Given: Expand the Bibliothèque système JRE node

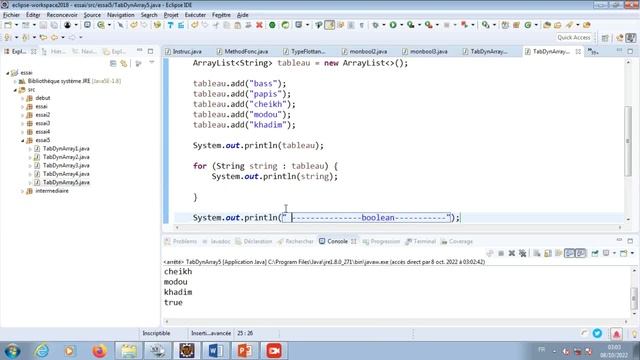Looking at the screenshot, I should coord(16,81).
